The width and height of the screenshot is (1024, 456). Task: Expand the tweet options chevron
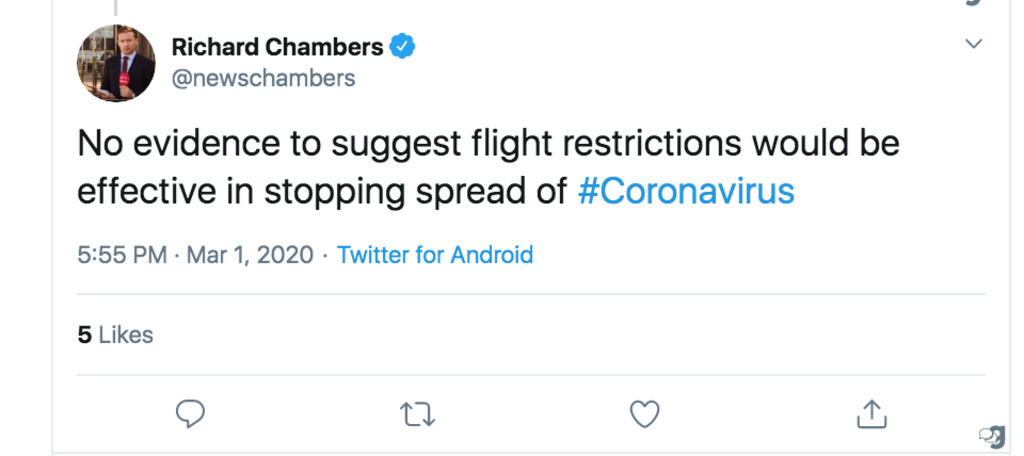(x=974, y=44)
